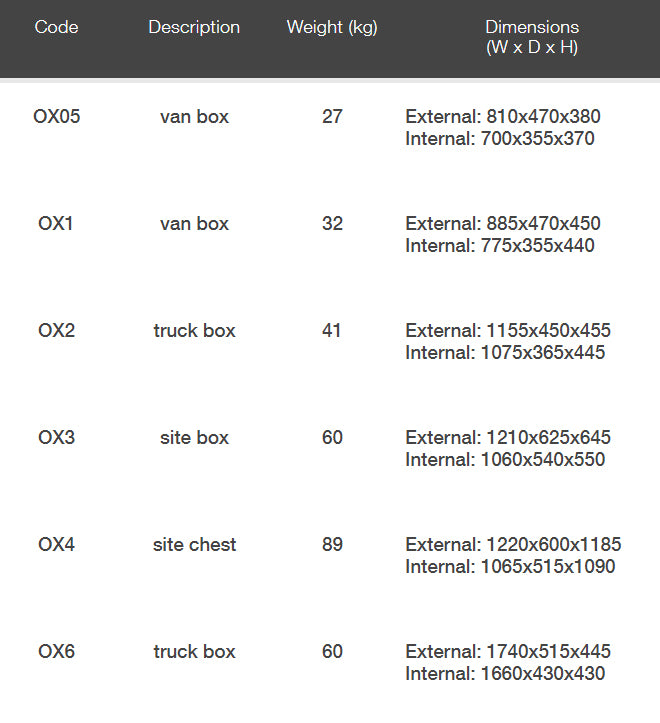Image resolution: width=660 pixels, height=723 pixels.
Task: Click the Dimensions column header
Action: 531,37
